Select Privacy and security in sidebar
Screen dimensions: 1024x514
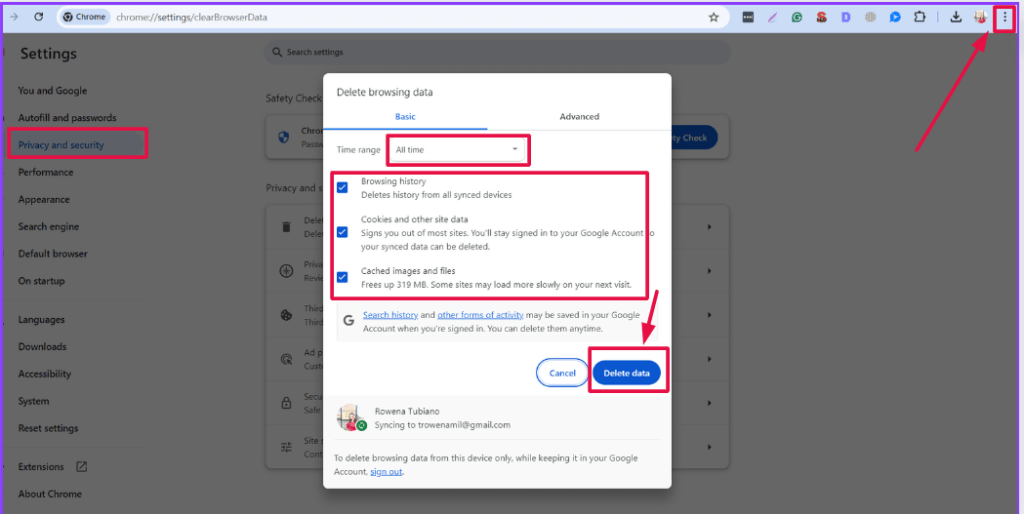click(61, 145)
